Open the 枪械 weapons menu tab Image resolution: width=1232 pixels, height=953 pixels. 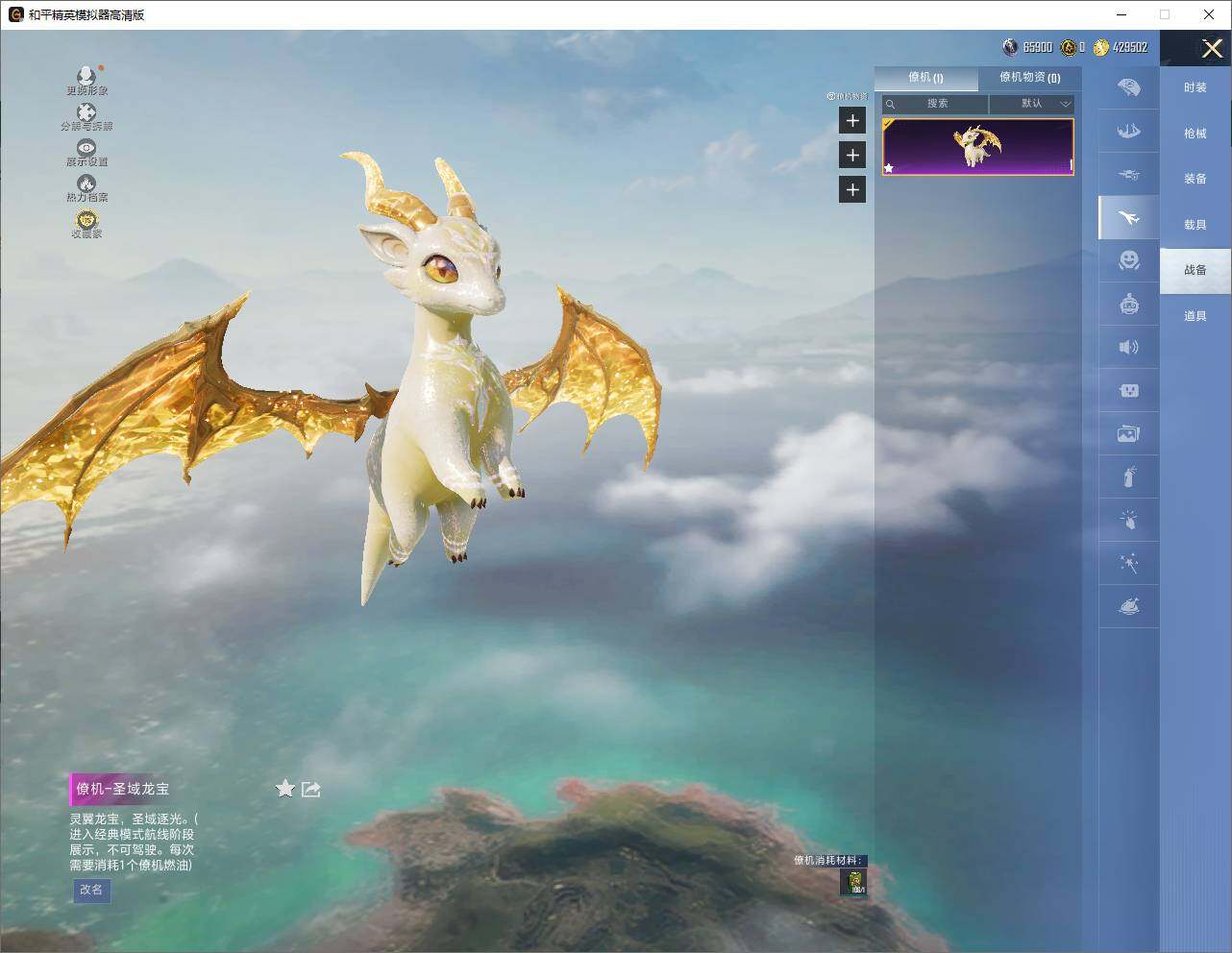click(x=1195, y=134)
